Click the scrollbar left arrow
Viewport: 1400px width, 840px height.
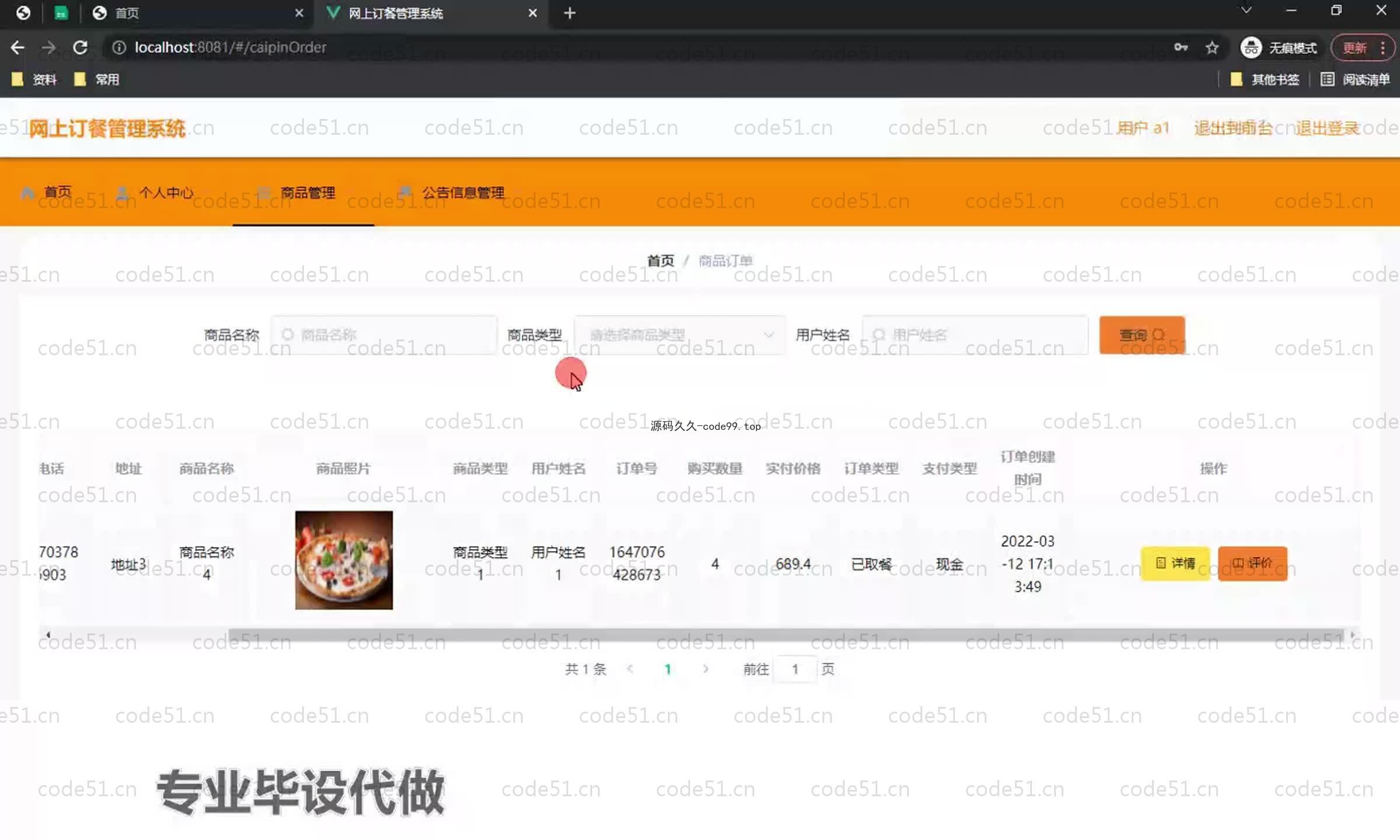pyautogui.click(x=48, y=635)
